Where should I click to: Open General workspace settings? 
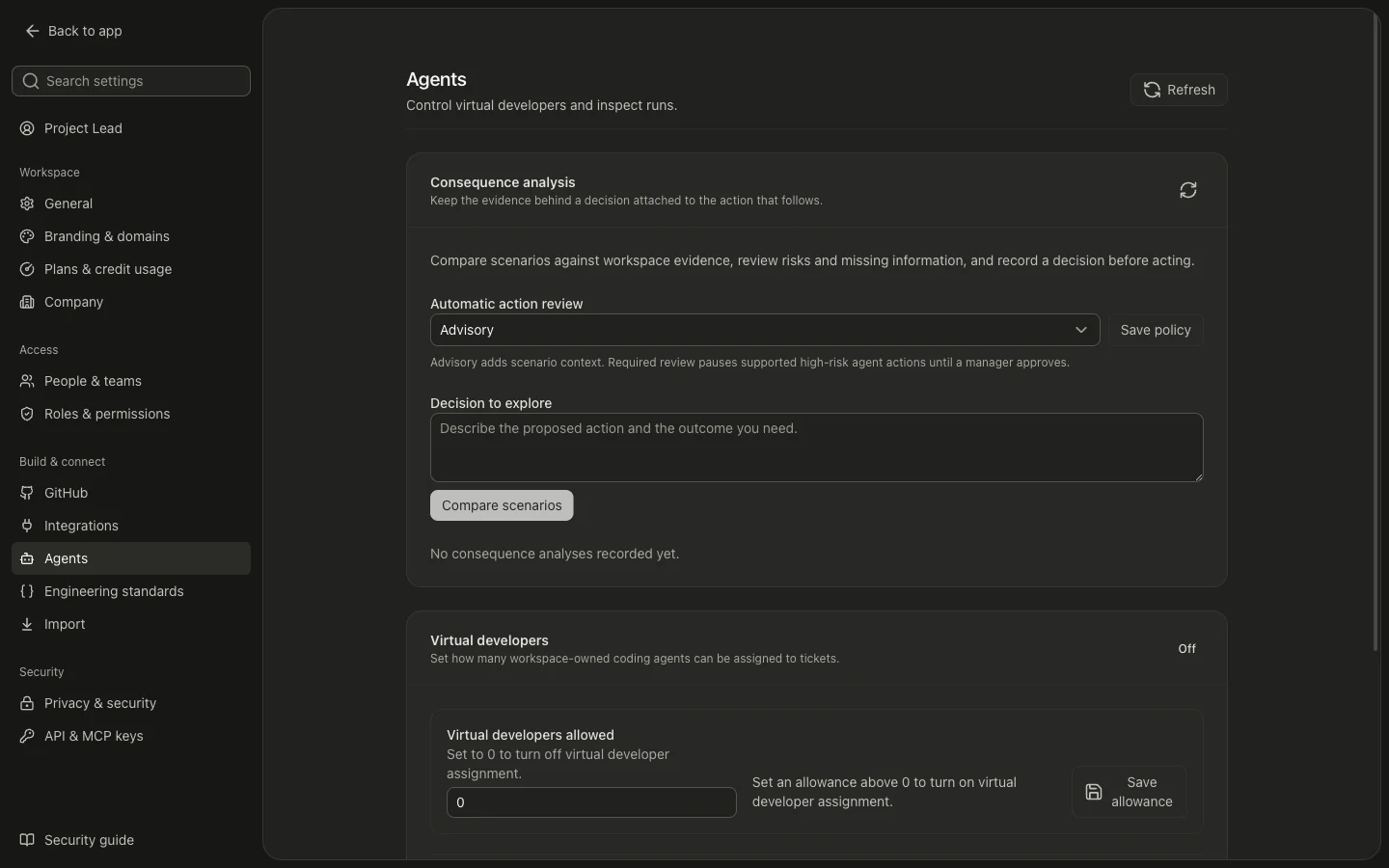[131, 203]
